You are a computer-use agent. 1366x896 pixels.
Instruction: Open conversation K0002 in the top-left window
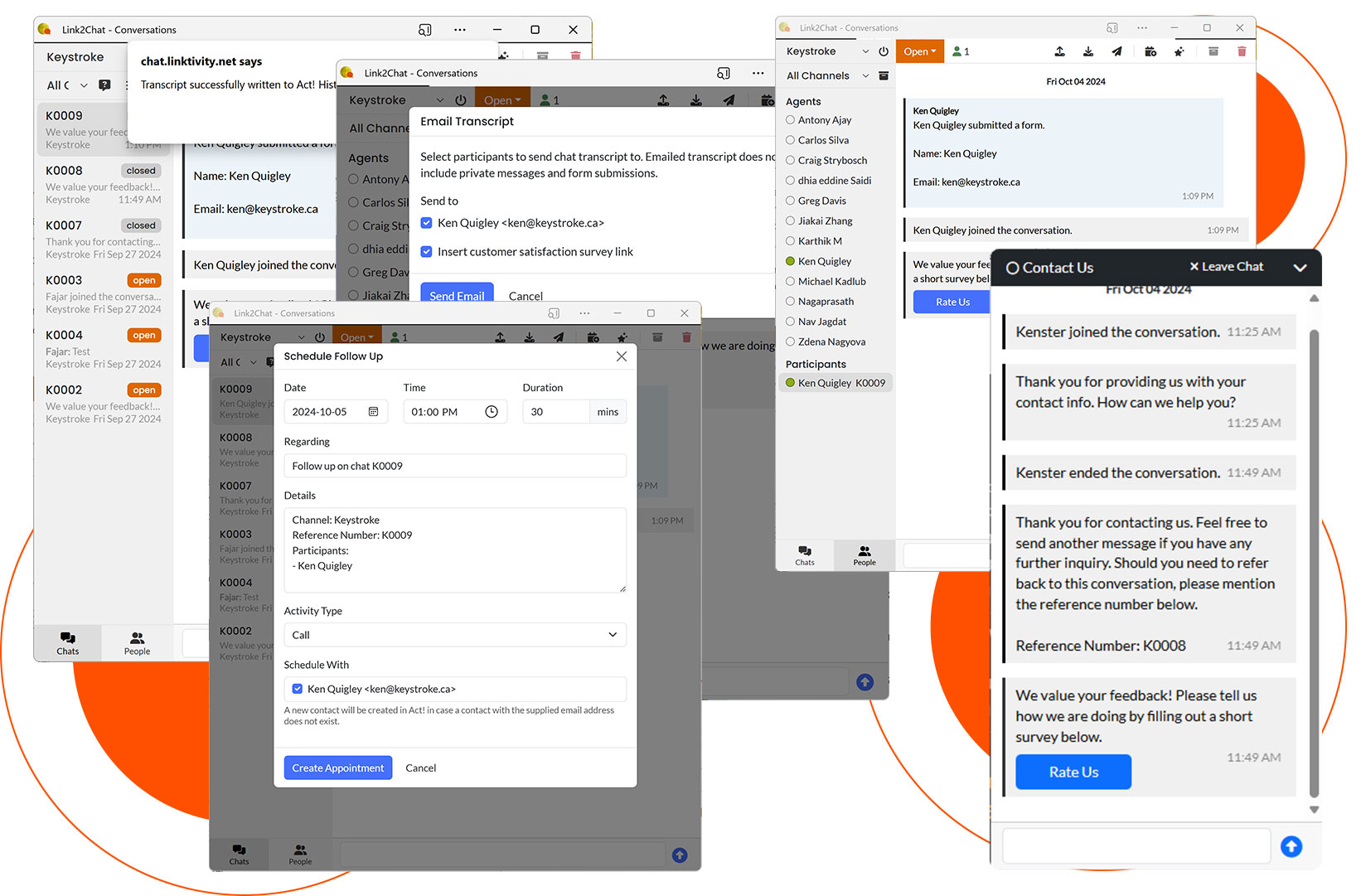(104, 403)
